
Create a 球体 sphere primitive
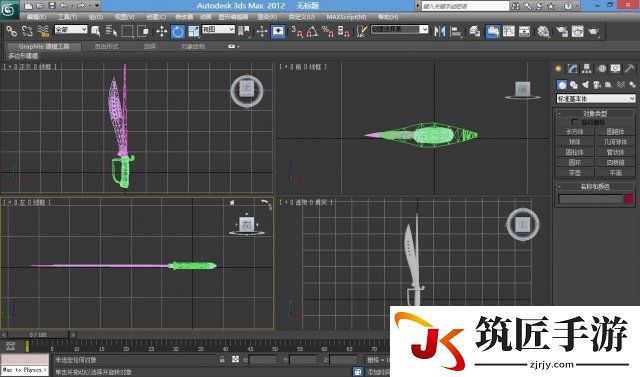pyautogui.click(x=575, y=142)
